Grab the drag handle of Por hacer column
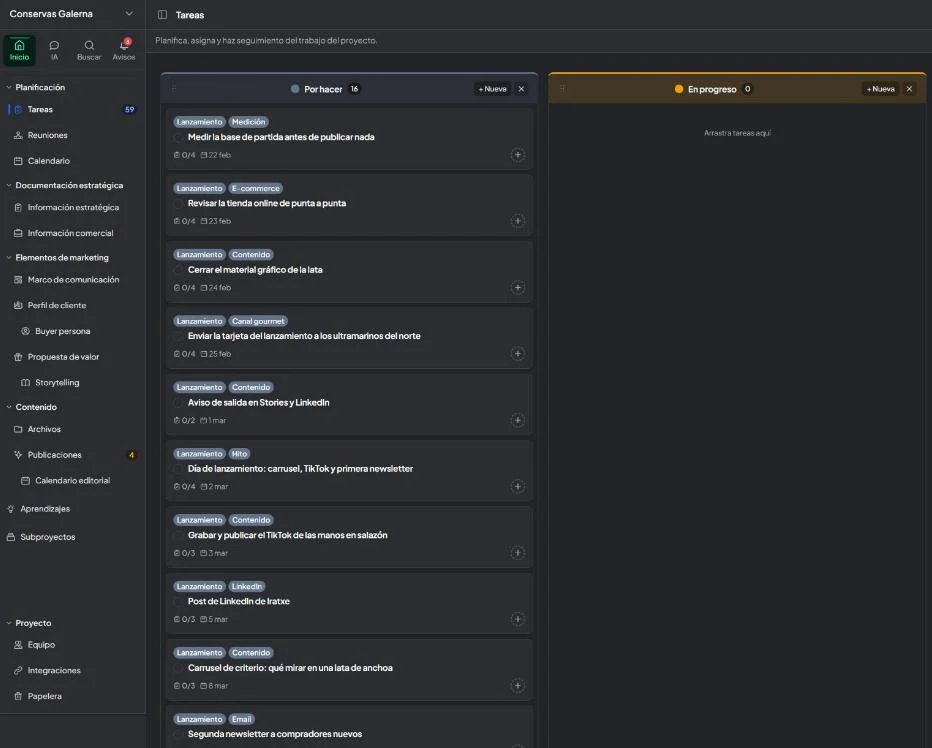Screen dimensions: 932x748 coord(174,89)
